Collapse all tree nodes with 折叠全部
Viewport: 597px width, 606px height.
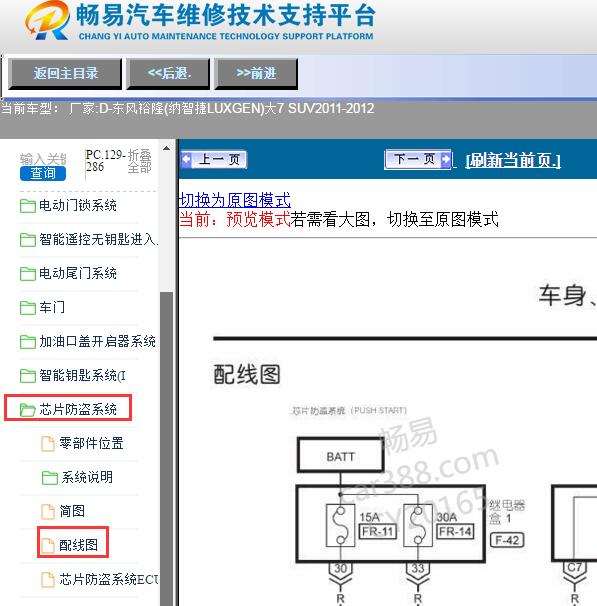[139, 161]
